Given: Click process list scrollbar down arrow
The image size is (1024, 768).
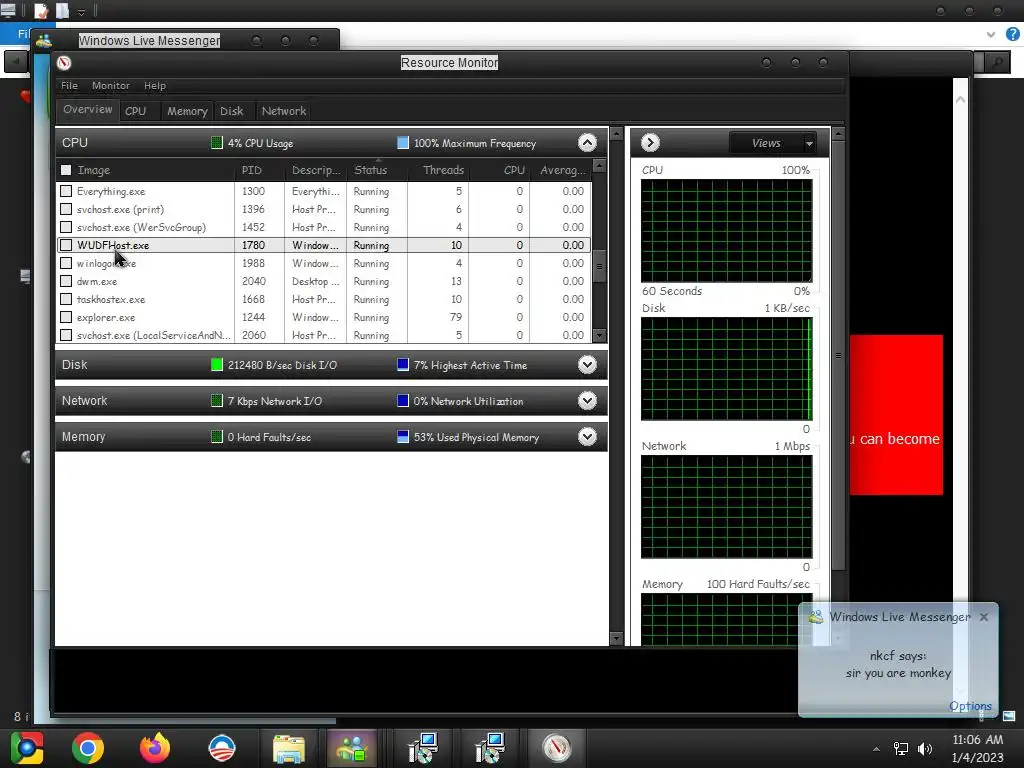Looking at the screenshot, I should click(x=599, y=335).
